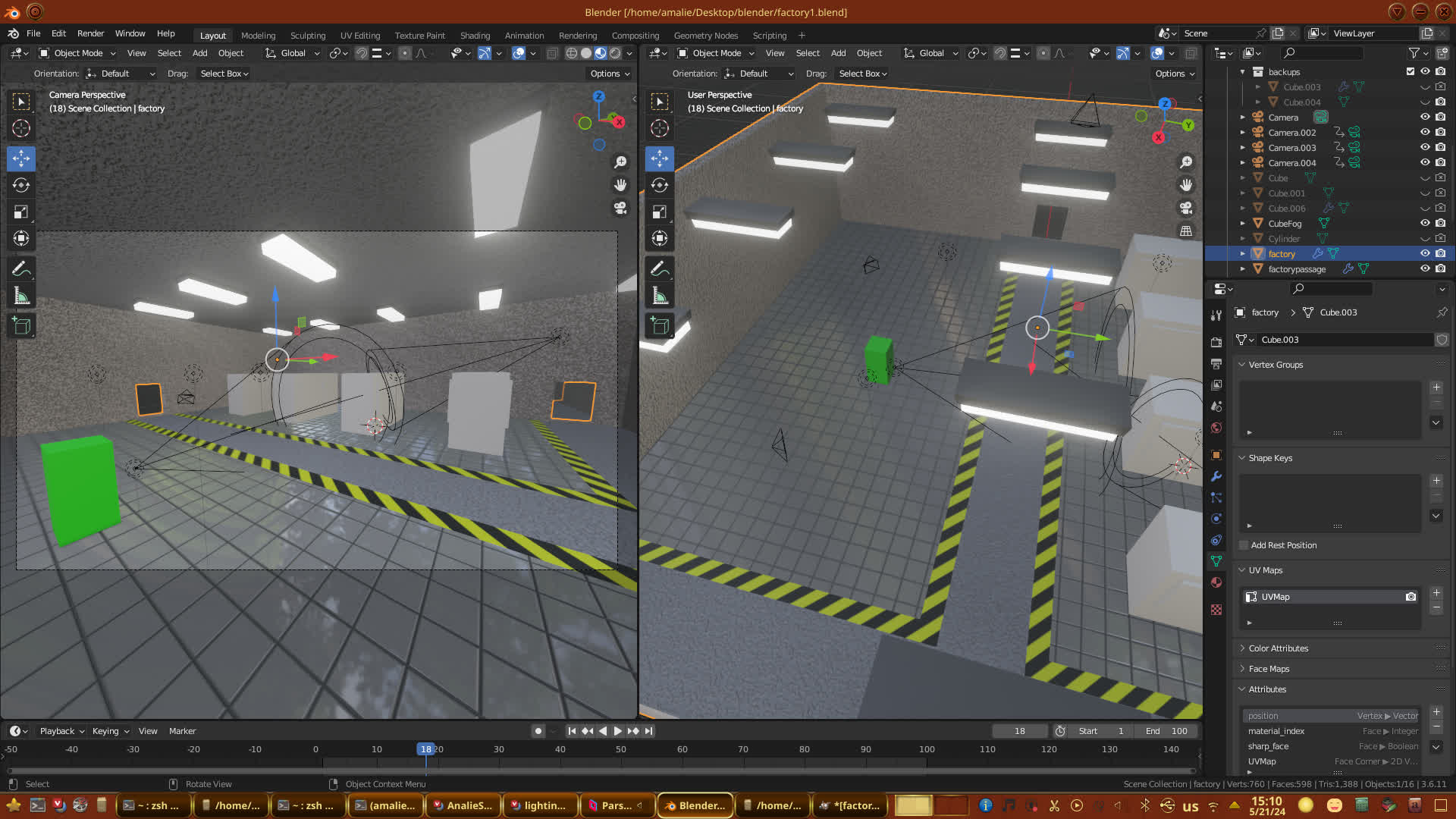
Task: Hide the CubeFog object with eye icon
Action: pos(1425,223)
